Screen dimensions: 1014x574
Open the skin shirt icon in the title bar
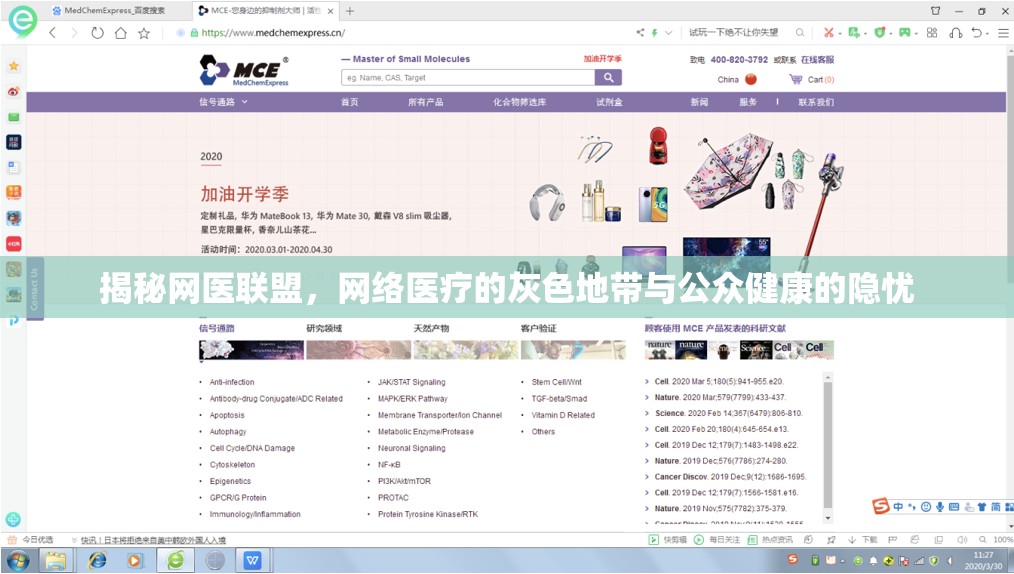(936, 10)
